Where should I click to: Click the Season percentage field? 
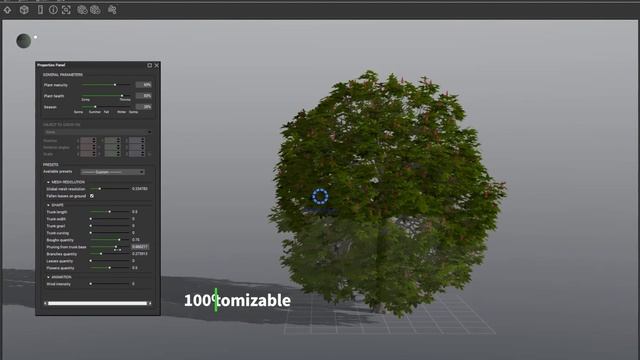pos(144,107)
